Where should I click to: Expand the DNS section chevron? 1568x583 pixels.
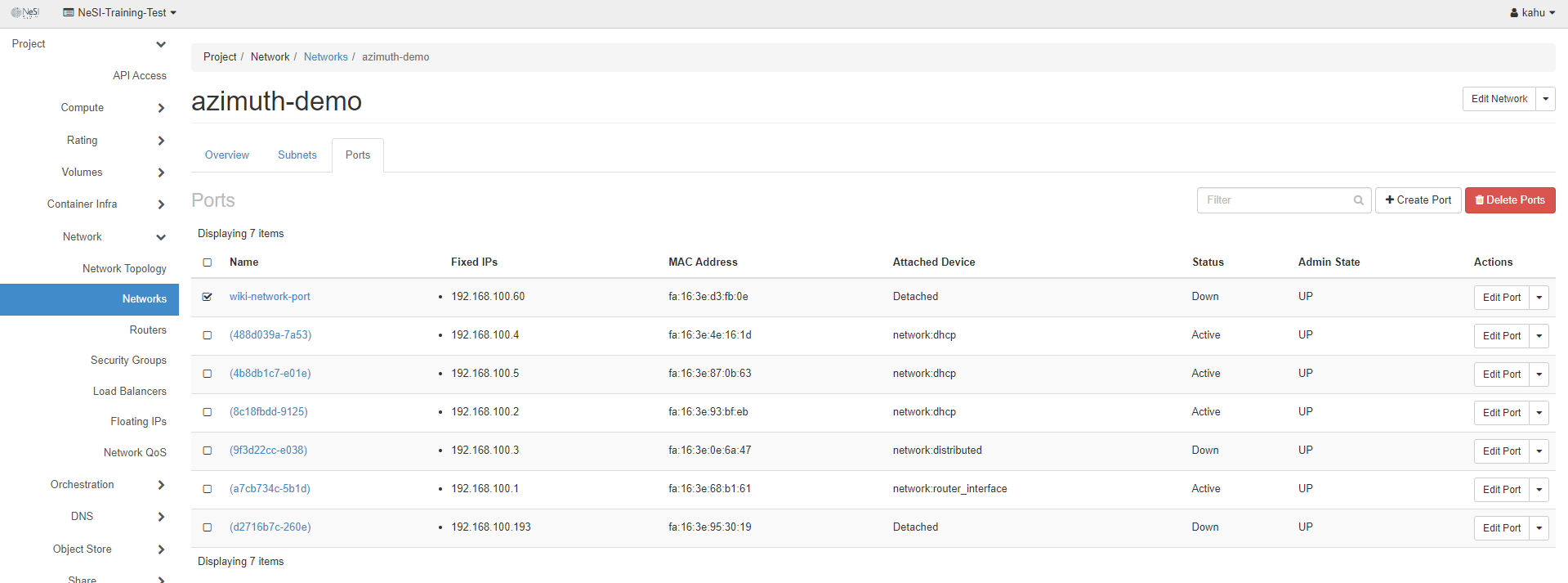coord(161,517)
